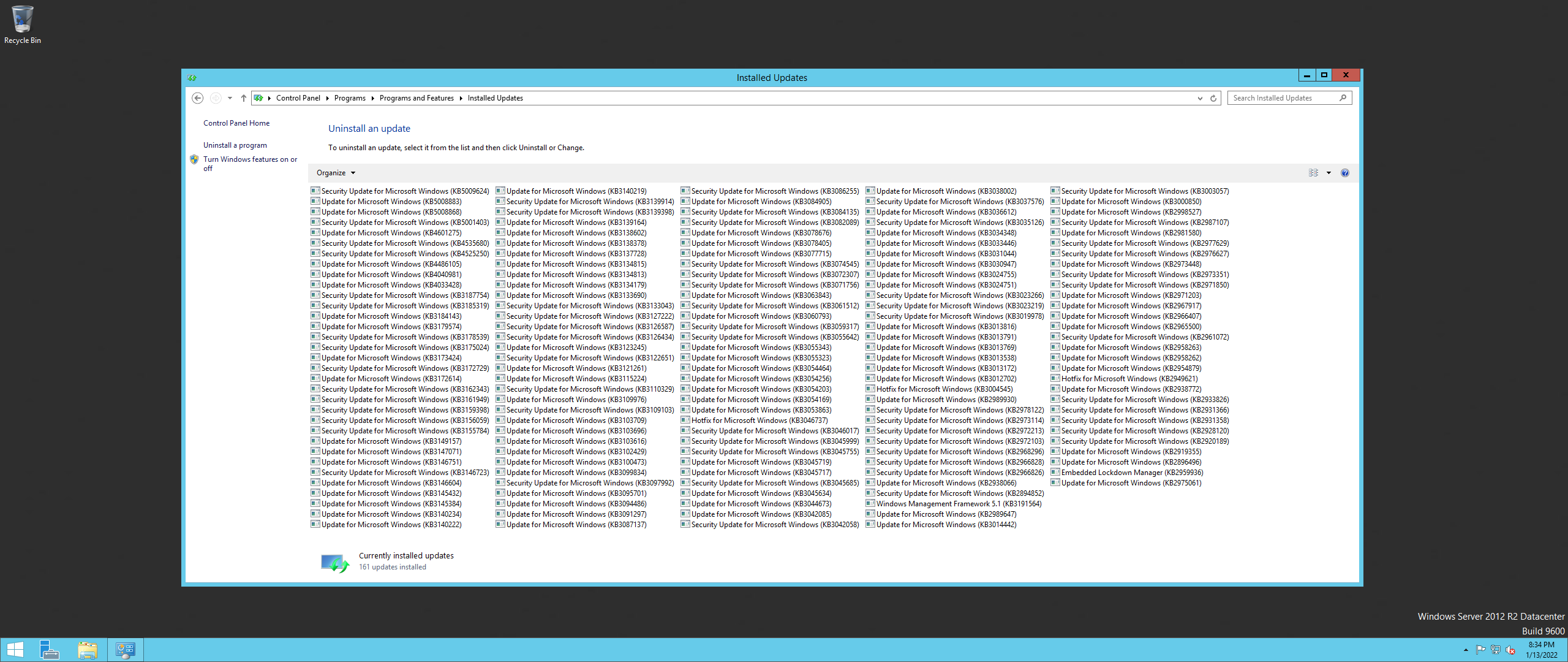Open Server Manager from taskbar
This screenshot has height=662, width=1568.
point(49,650)
